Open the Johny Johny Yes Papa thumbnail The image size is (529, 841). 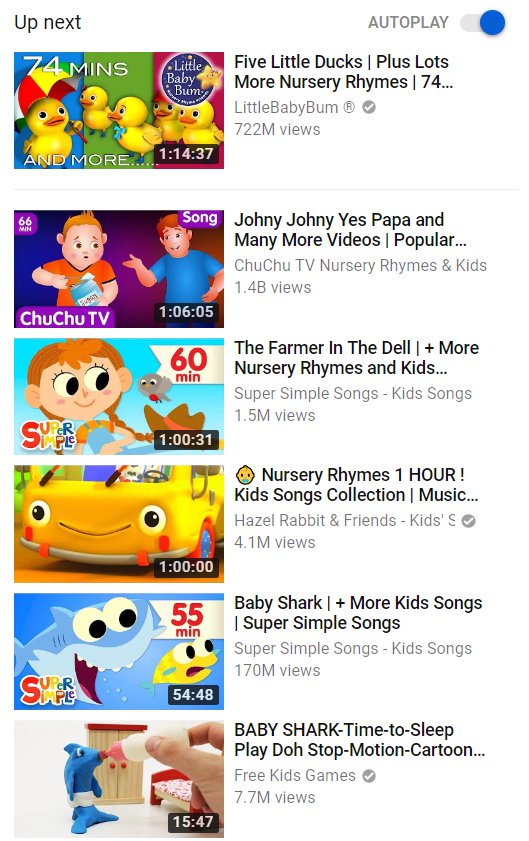[119, 269]
